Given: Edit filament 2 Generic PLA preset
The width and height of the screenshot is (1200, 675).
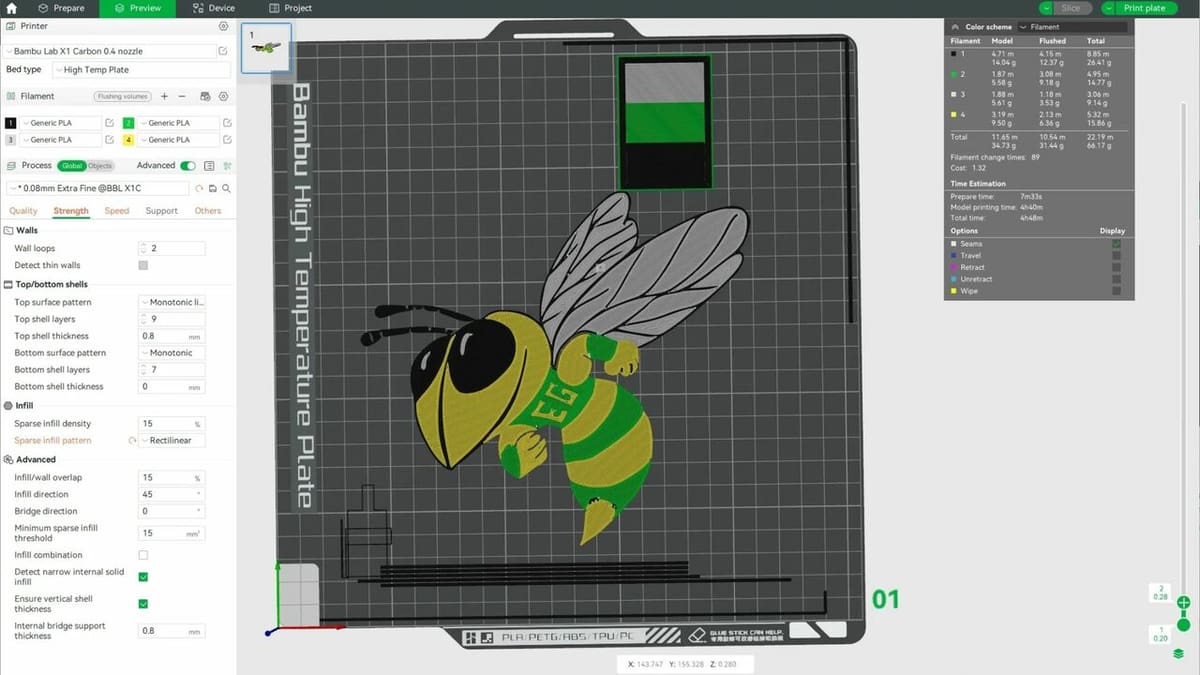Looking at the screenshot, I should pos(227,123).
